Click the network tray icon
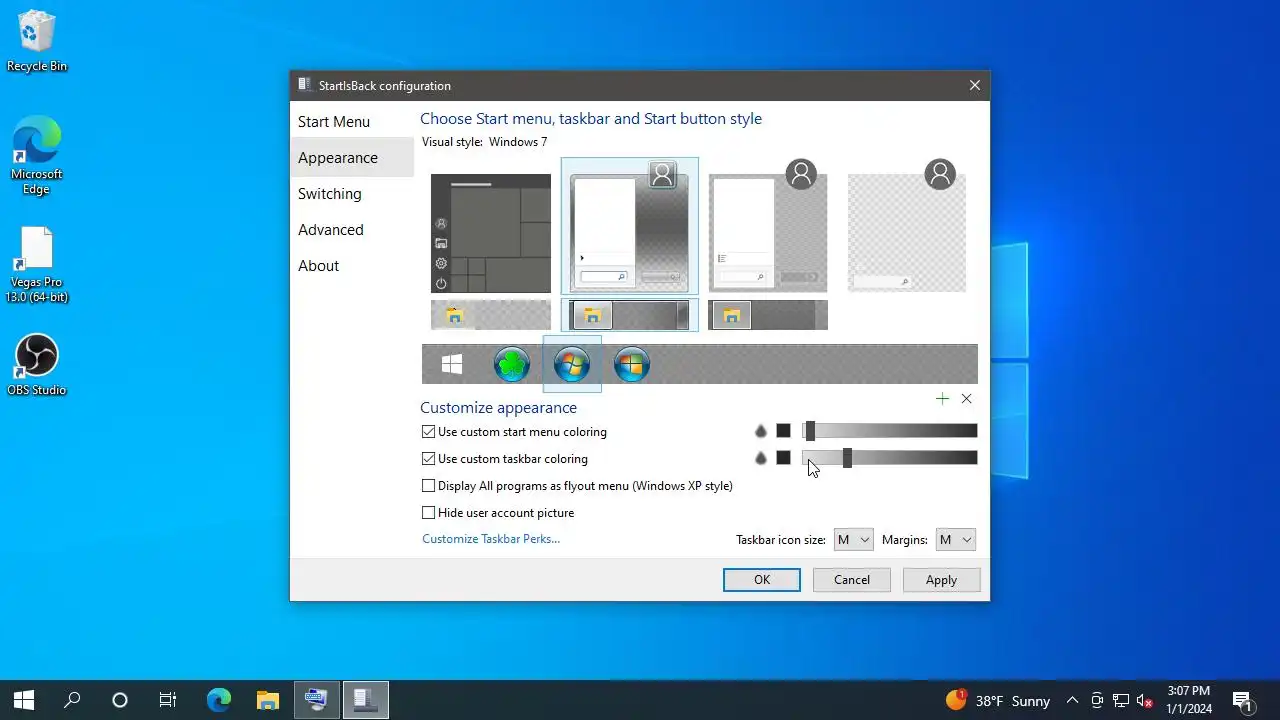This screenshot has height=720, width=1280. (x=1121, y=701)
